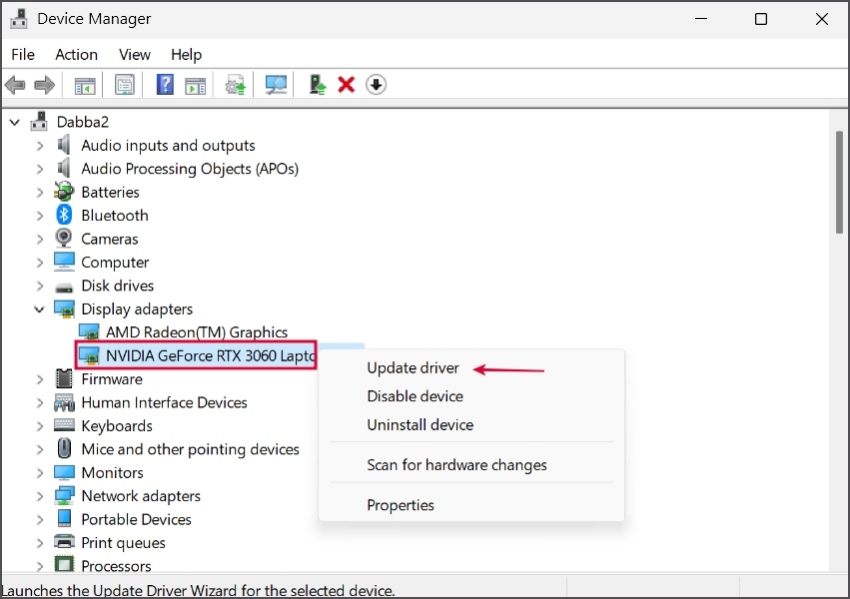Expand Audio Processing Objects (APOs) chevron
The width and height of the screenshot is (850, 599).
point(40,169)
